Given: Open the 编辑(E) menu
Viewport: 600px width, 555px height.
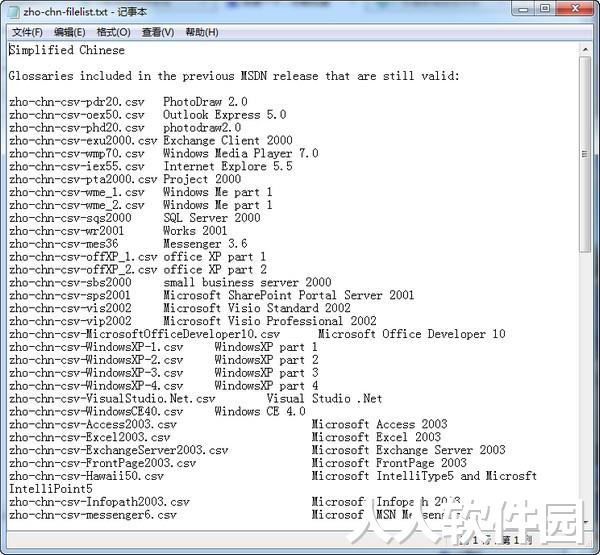Looking at the screenshot, I should pos(70,33).
